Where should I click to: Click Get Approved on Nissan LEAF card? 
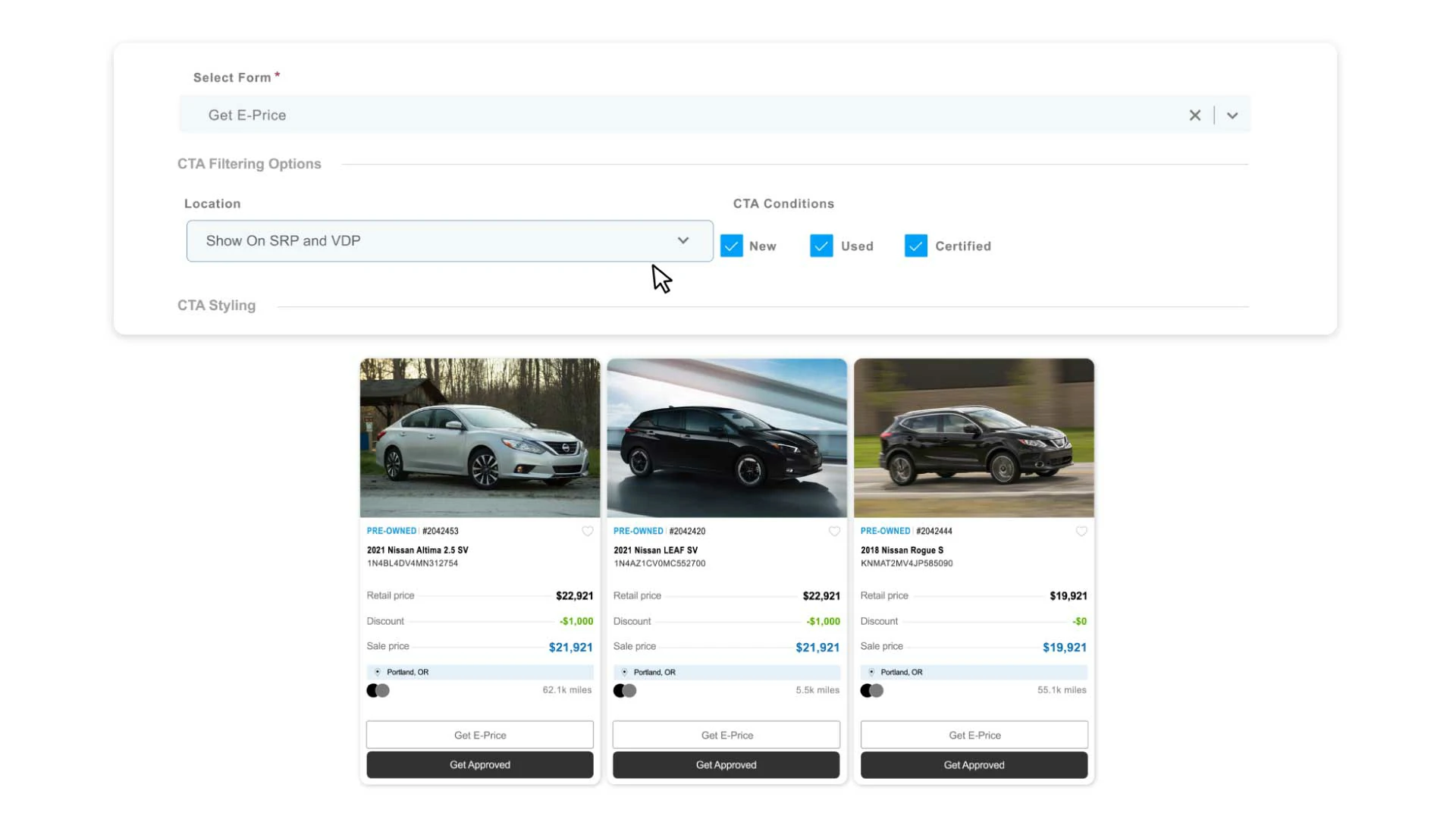point(726,764)
